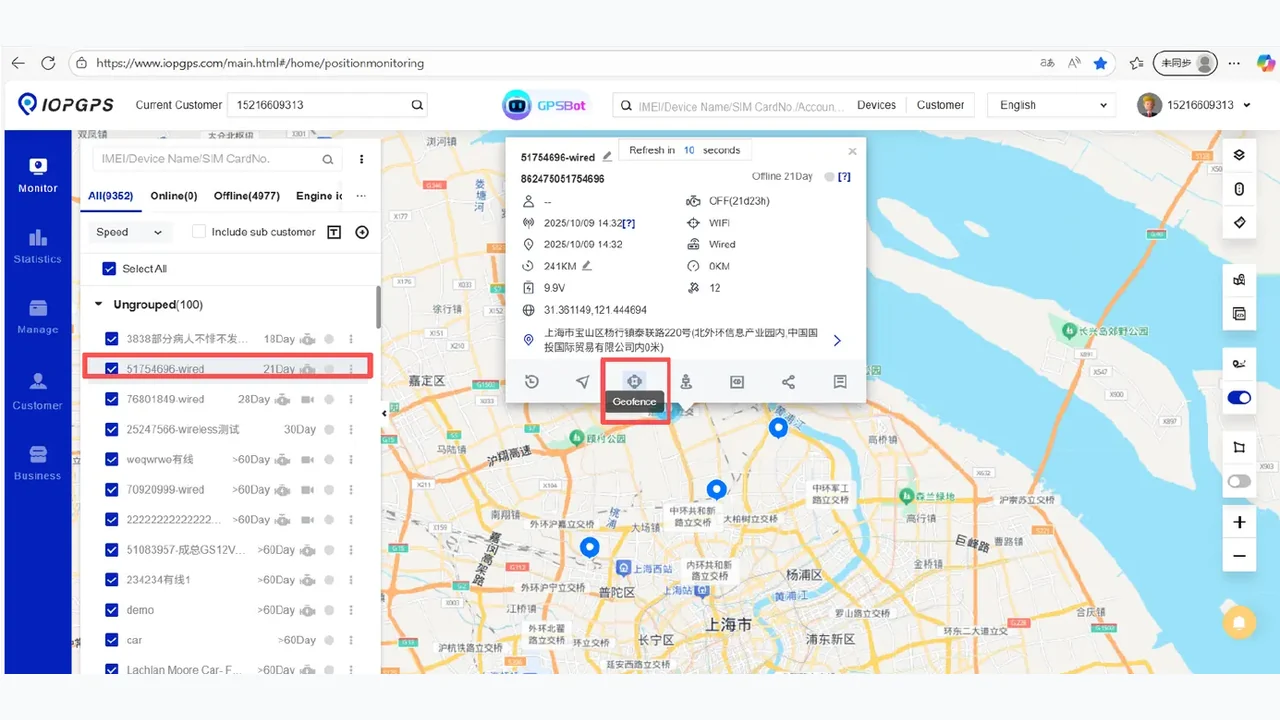
Task: Open Manage in left sidebar
Action: (x=38, y=316)
